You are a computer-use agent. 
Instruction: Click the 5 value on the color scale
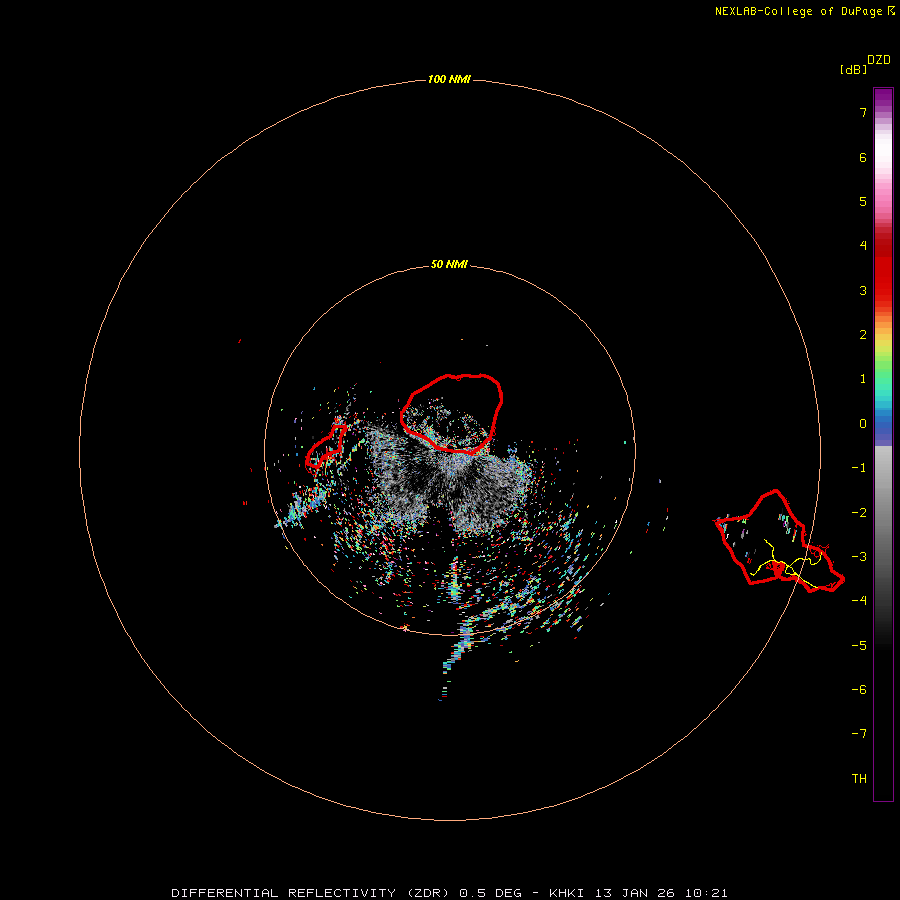[x=863, y=201]
